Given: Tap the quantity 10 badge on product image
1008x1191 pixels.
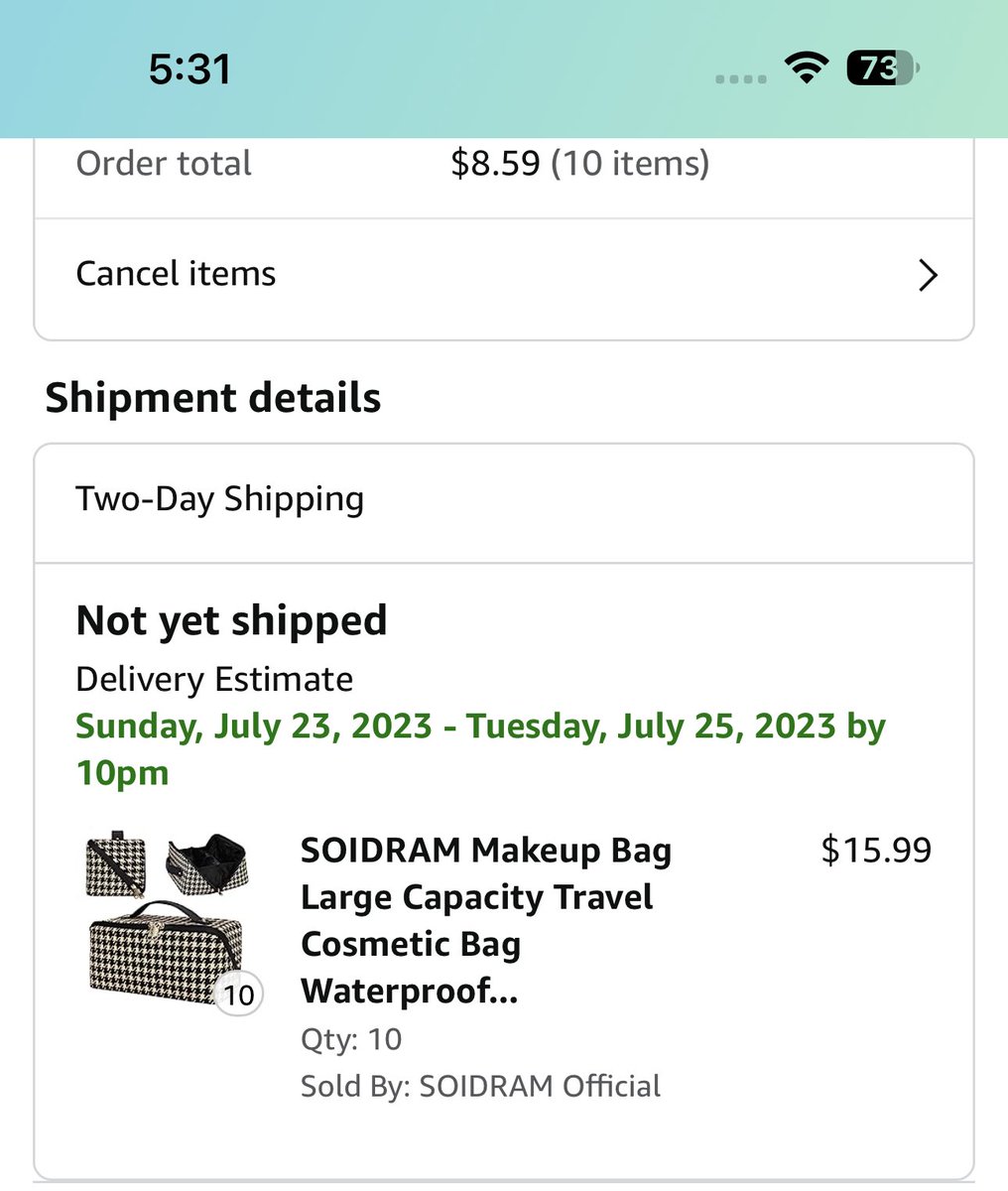Looking at the screenshot, I should coord(238,994).
